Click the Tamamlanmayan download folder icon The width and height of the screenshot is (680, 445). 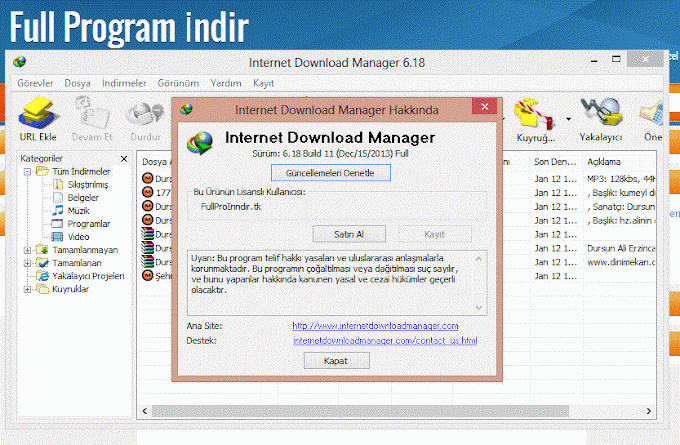[x=42, y=250]
